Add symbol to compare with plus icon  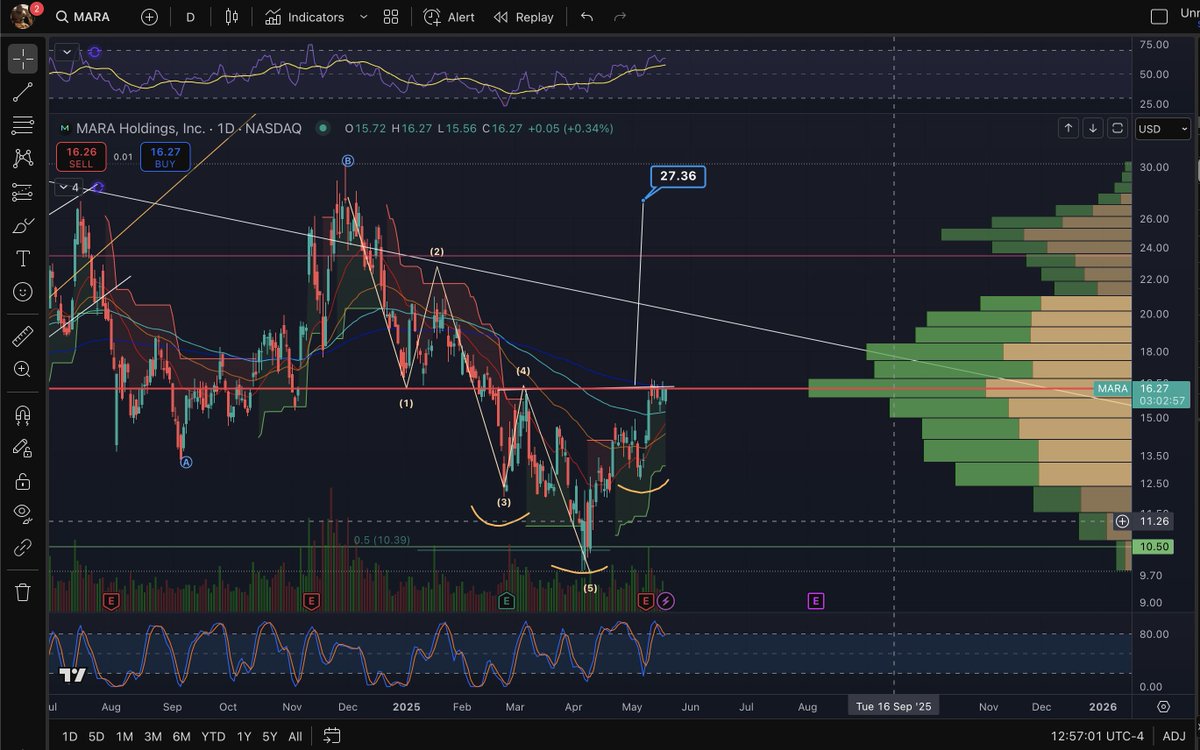[149, 17]
